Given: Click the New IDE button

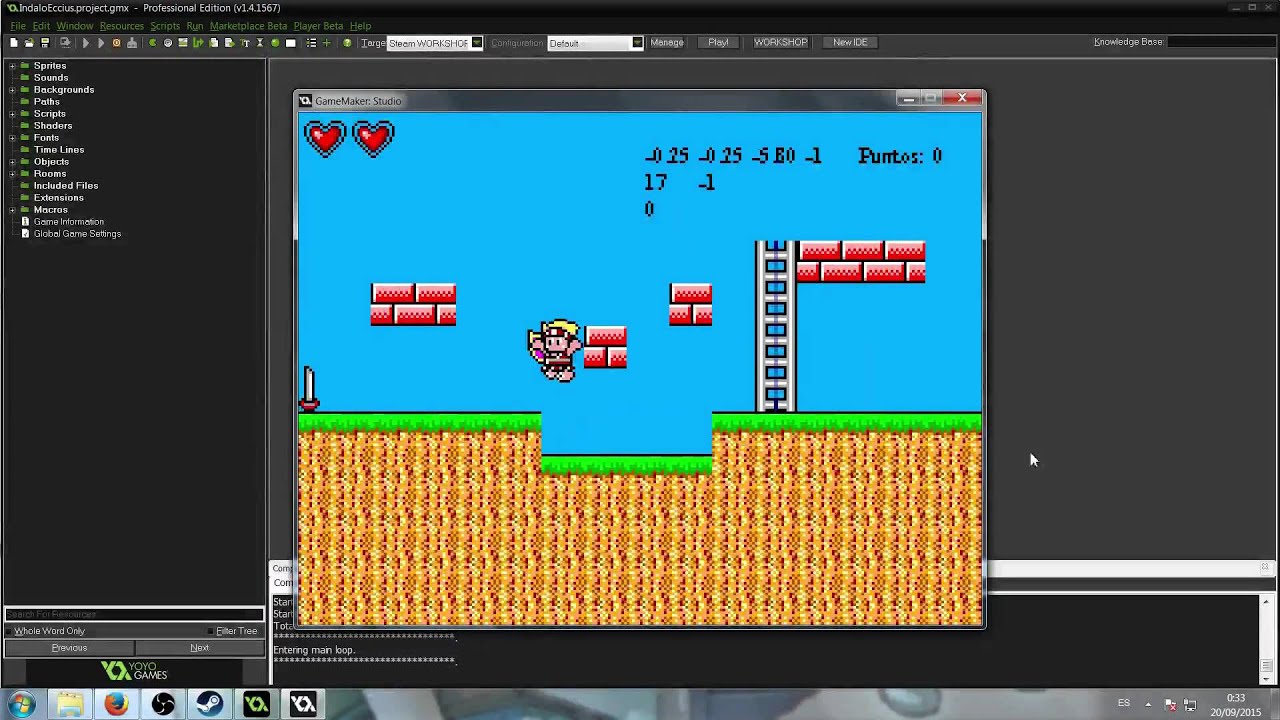Looking at the screenshot, I should pos(850,43).
